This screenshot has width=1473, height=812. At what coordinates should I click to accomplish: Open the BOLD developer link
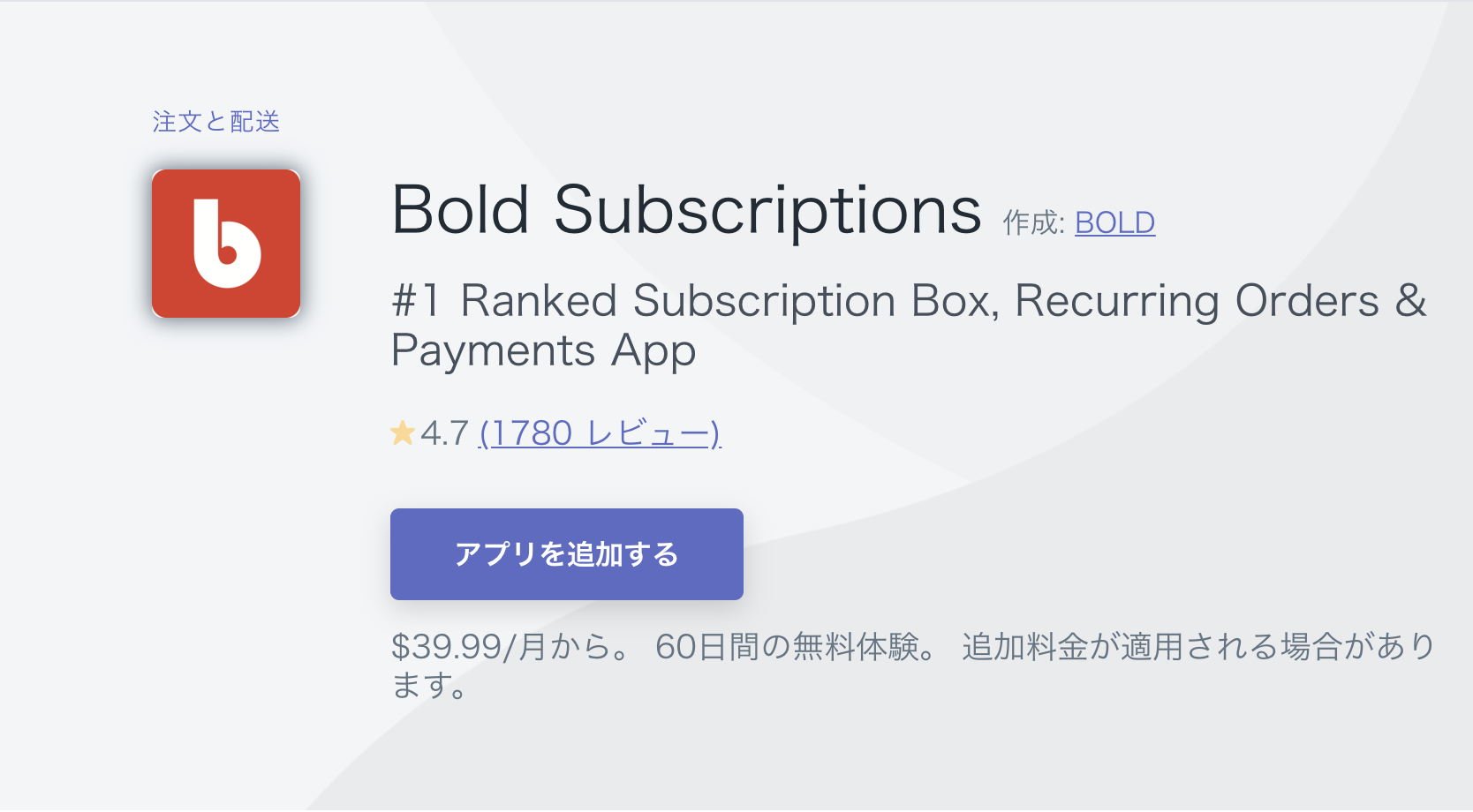[x=1114, y=223]
